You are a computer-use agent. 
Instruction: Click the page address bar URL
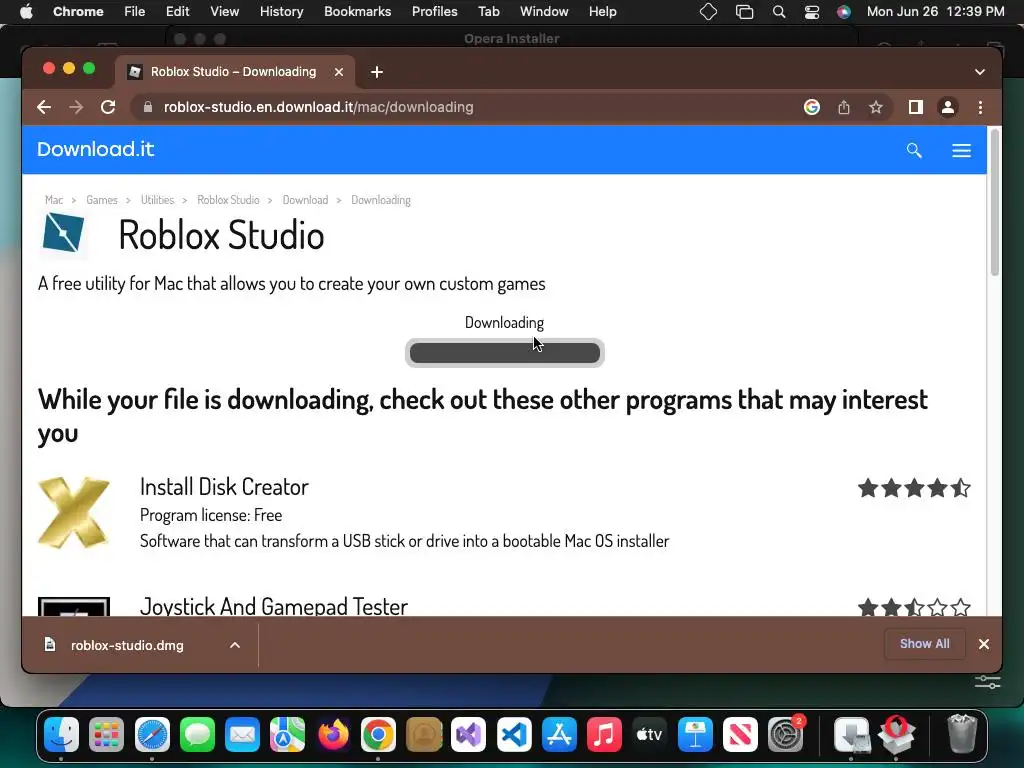(319, 107)
